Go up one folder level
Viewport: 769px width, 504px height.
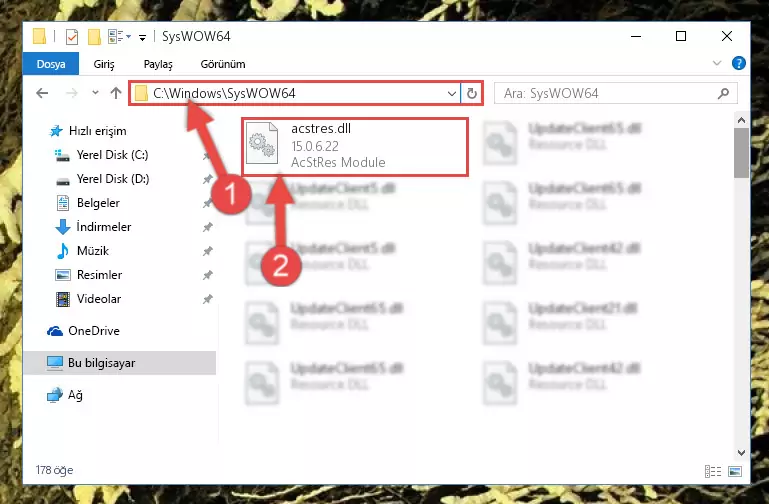(x=116, y=93)
